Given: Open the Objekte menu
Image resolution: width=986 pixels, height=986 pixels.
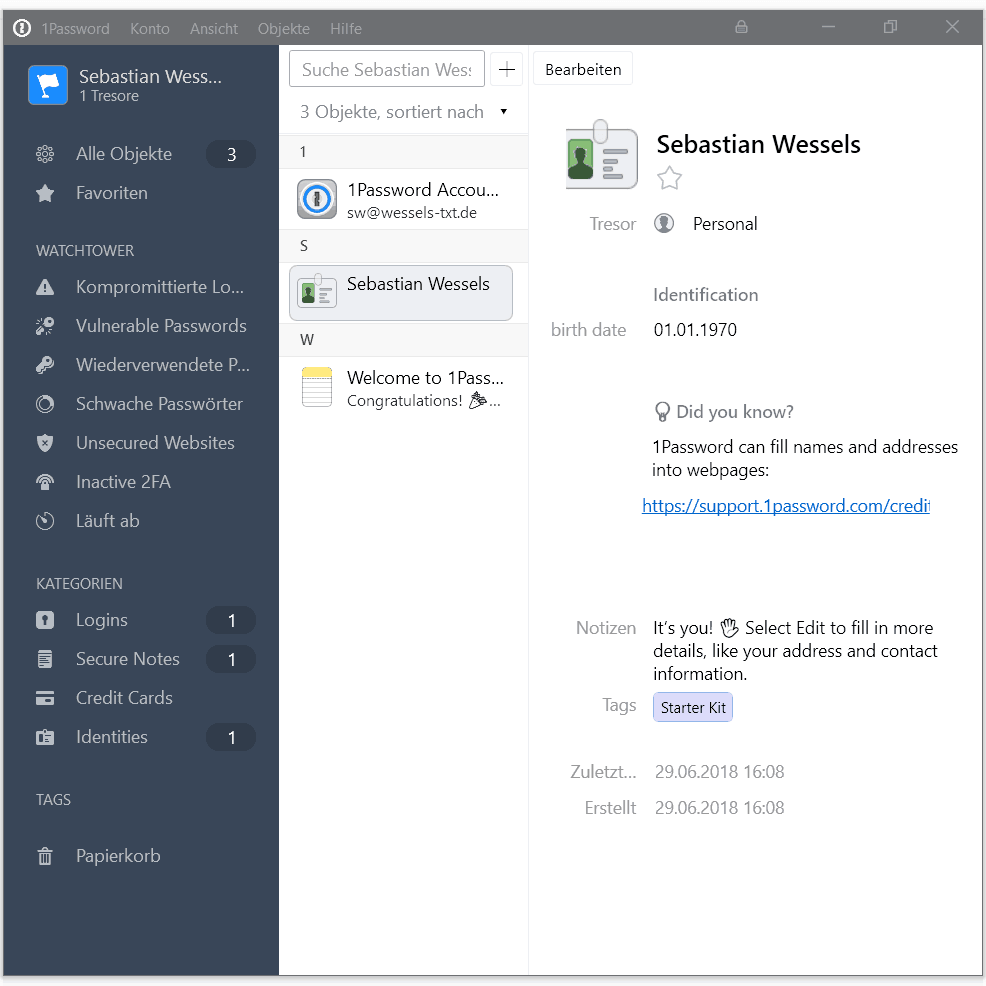Looking at the screenshot, I should tap(284, 28).
